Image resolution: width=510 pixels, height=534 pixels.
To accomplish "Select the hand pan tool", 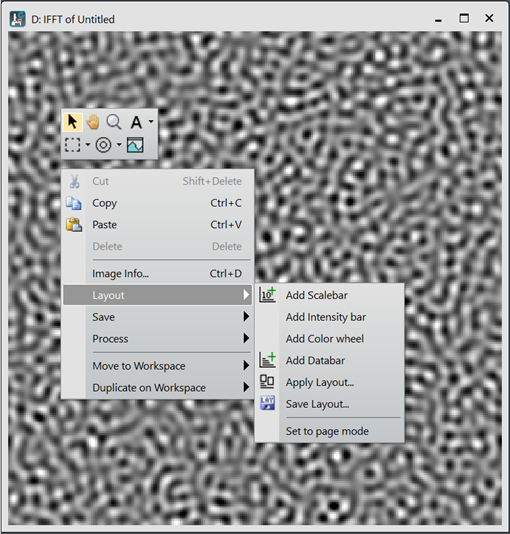I will 93,122.
